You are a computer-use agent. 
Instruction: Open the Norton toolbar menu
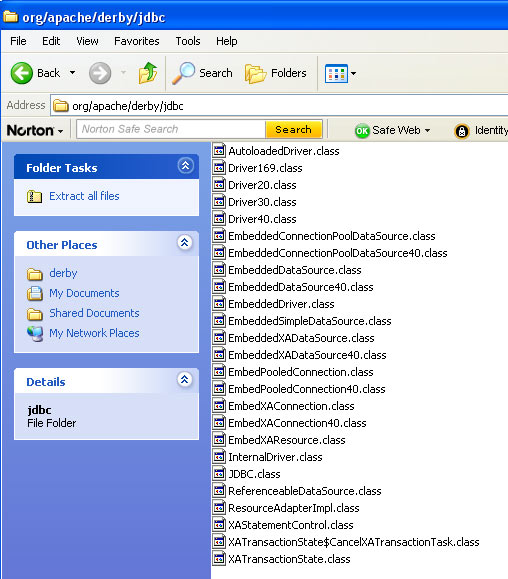tap(35, 130)
